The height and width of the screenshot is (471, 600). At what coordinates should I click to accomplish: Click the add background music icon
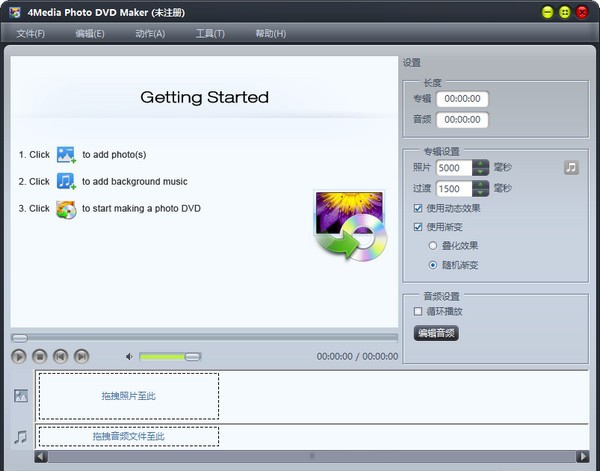point(66,181)
